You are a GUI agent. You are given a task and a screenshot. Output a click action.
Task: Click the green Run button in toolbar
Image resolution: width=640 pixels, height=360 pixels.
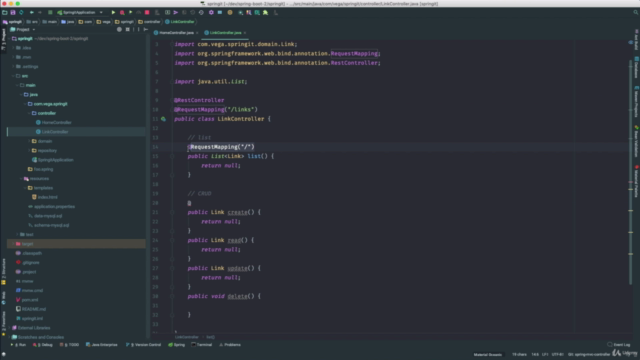tap(113, 13)
